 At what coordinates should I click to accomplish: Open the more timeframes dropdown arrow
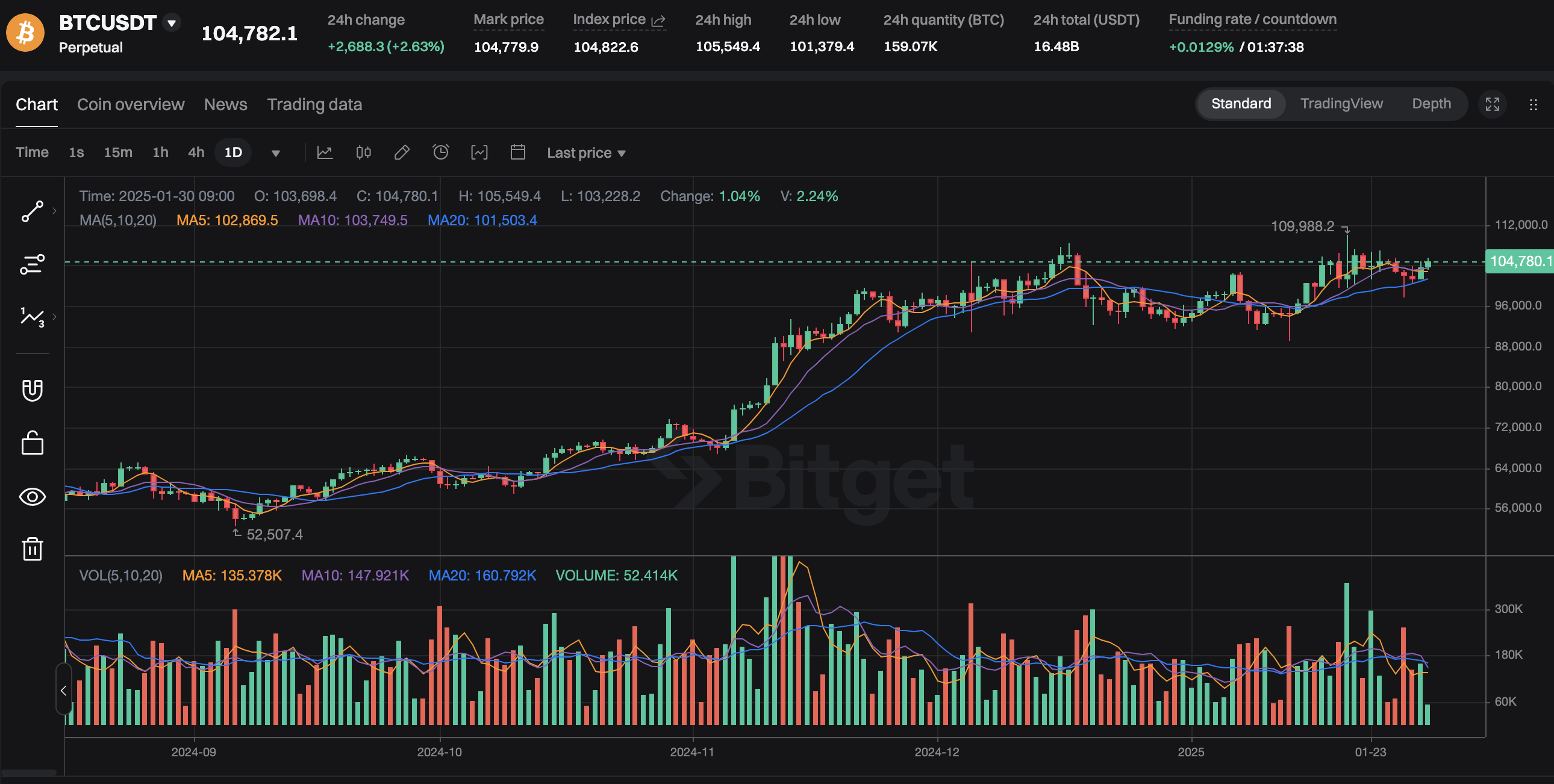click(275, 153)
